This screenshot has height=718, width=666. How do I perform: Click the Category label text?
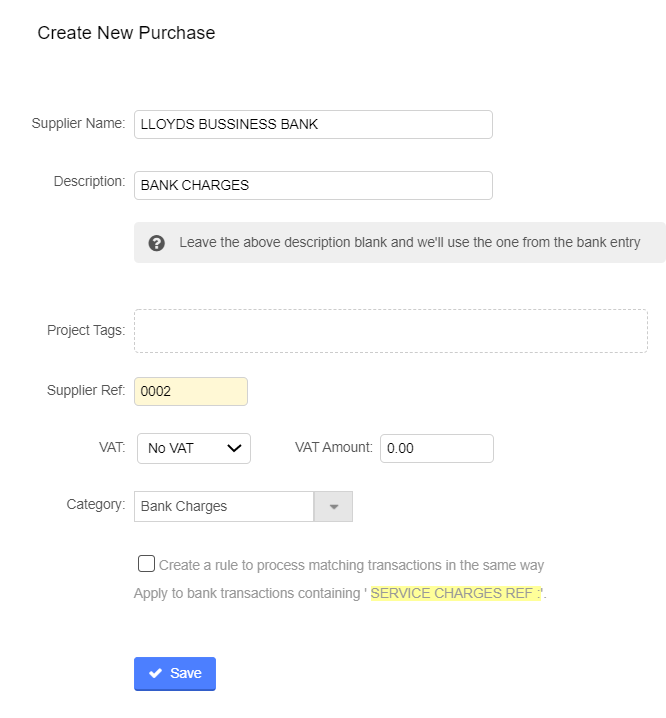click(x=96, y=504)
